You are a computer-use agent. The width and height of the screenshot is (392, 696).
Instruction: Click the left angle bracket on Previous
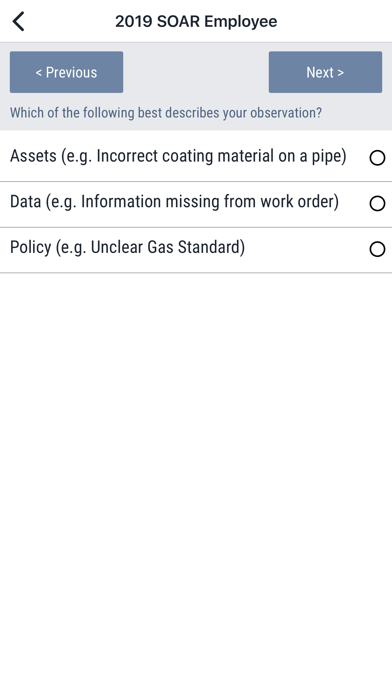pos(39,73)
